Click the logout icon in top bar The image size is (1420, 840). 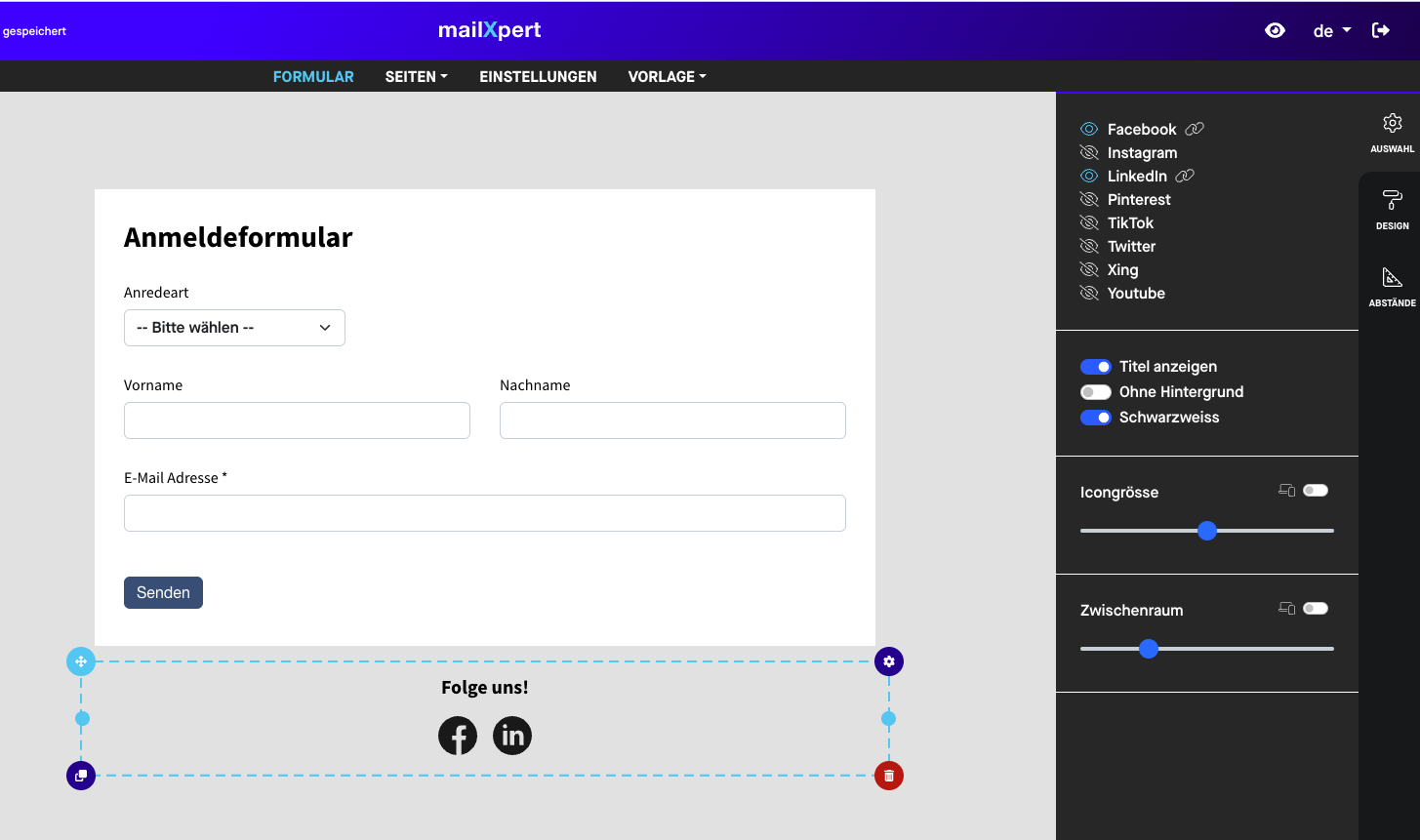(1381, 30)
